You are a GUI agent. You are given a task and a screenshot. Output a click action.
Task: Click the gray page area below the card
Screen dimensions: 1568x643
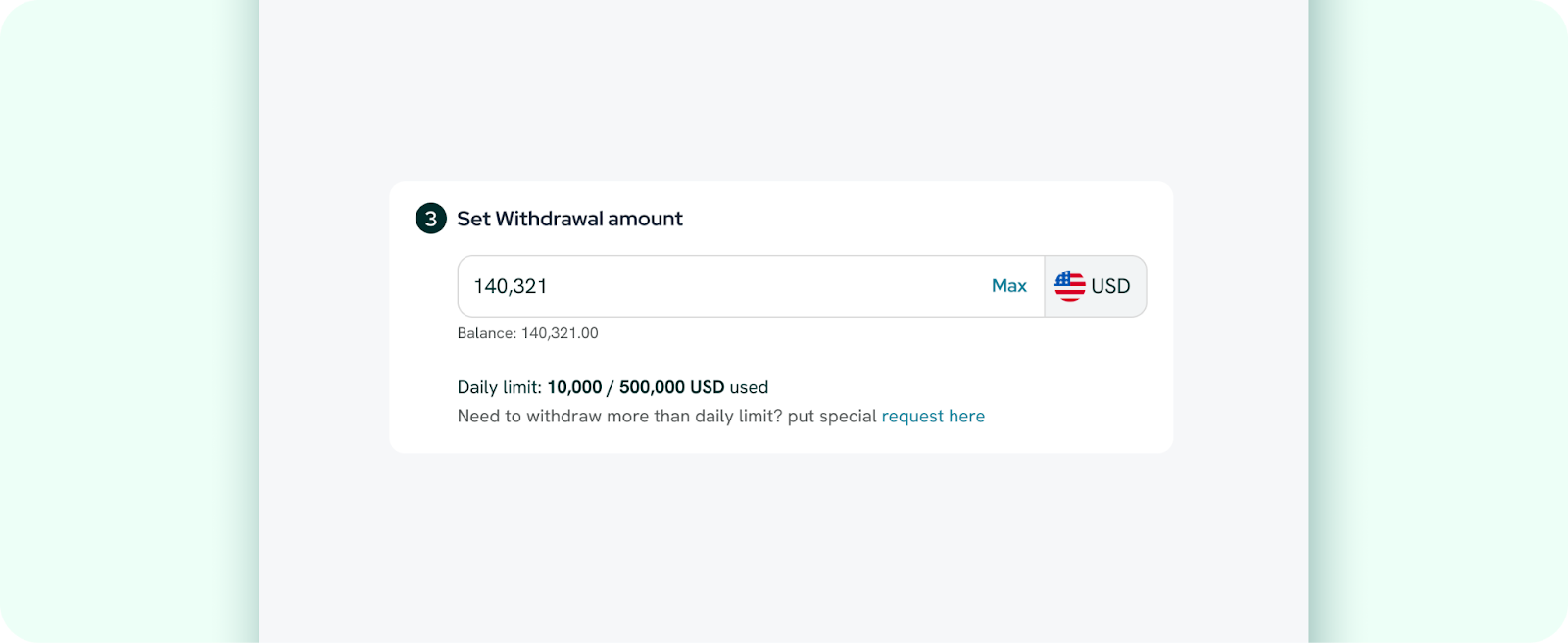point(784,549)
